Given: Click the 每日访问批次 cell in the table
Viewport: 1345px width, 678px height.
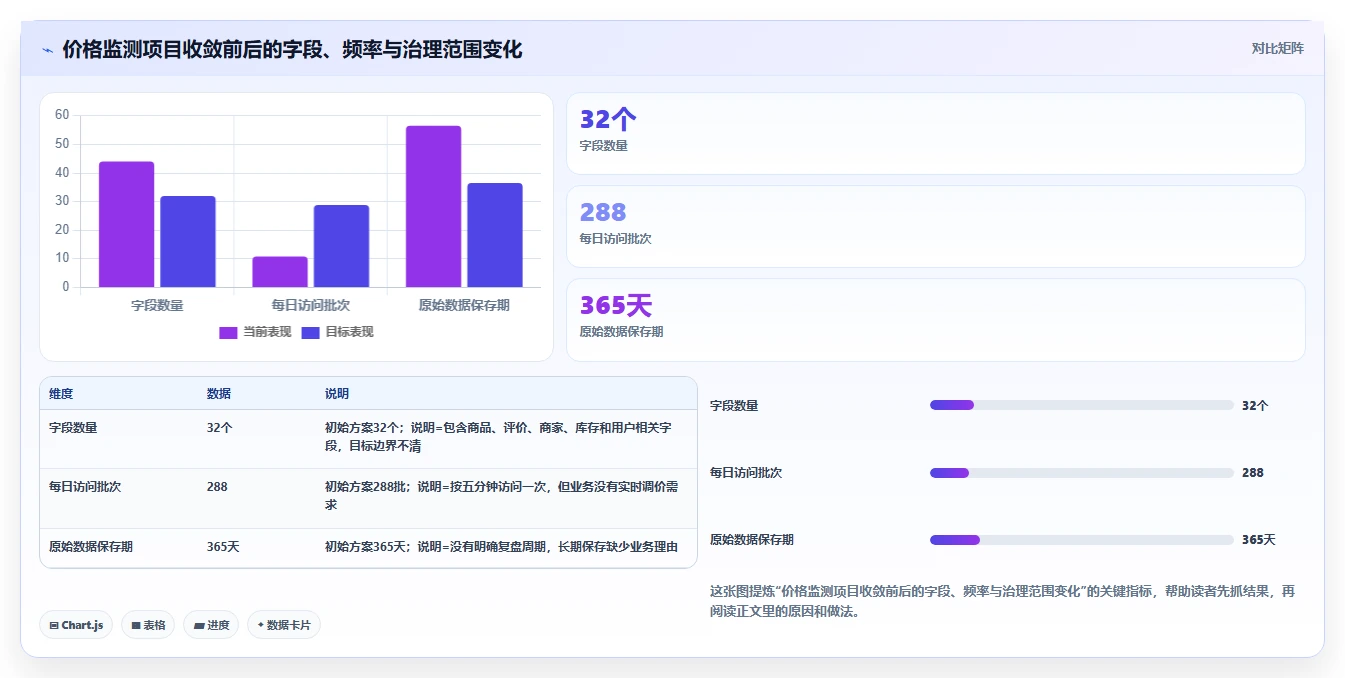Looking at the screenshot, I should (x=85, y=486).
